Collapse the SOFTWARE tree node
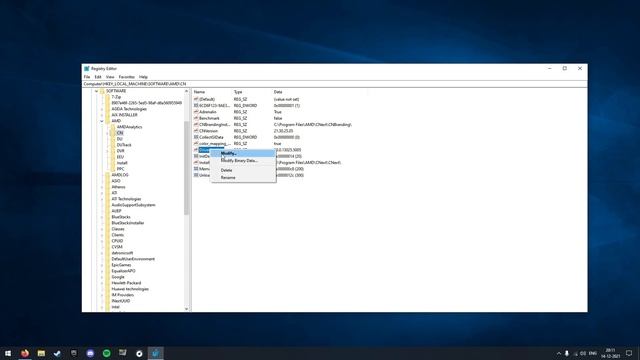Image resolution: width=640 pixels, height=360 pixels. [97, 91]
